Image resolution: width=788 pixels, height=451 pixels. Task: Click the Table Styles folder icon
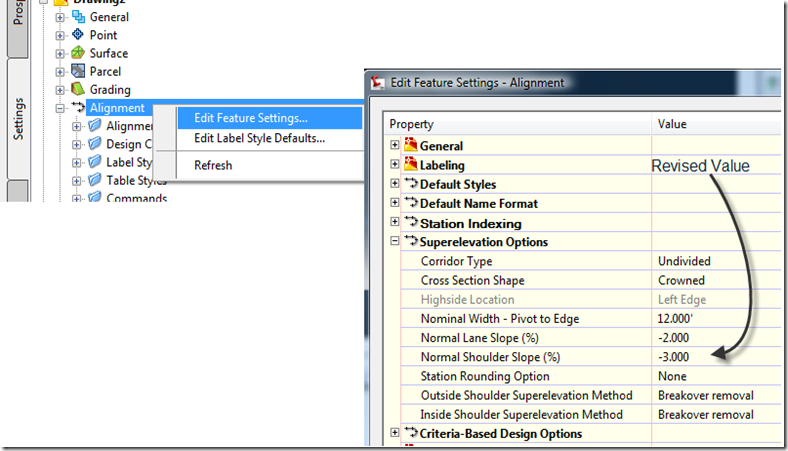tap(94, 180)
